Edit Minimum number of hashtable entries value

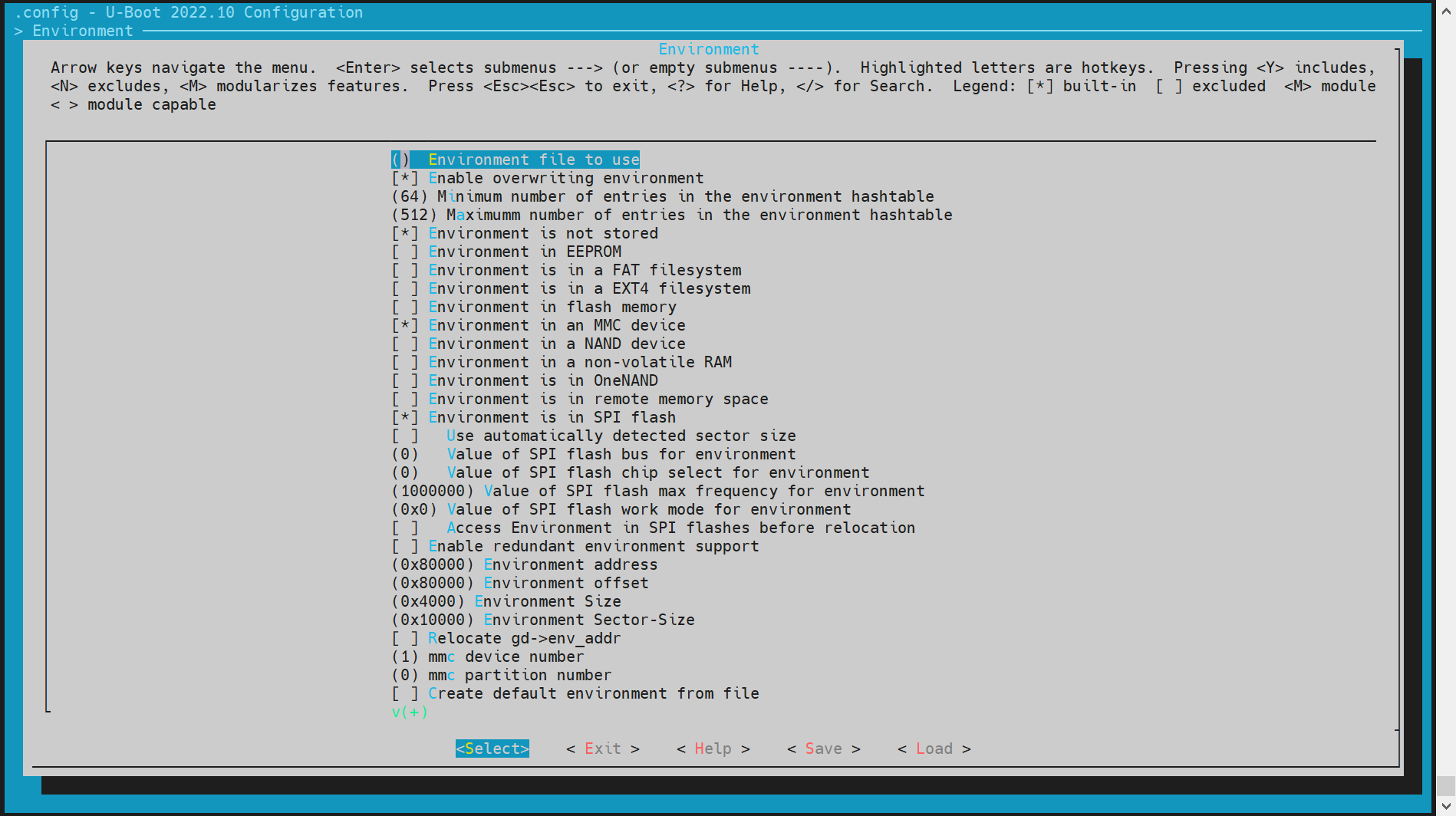(x=685, y=196)
